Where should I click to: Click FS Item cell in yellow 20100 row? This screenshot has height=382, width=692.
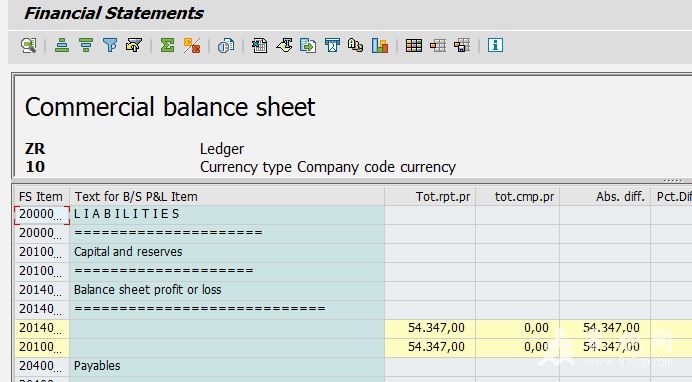coord(41,347)
